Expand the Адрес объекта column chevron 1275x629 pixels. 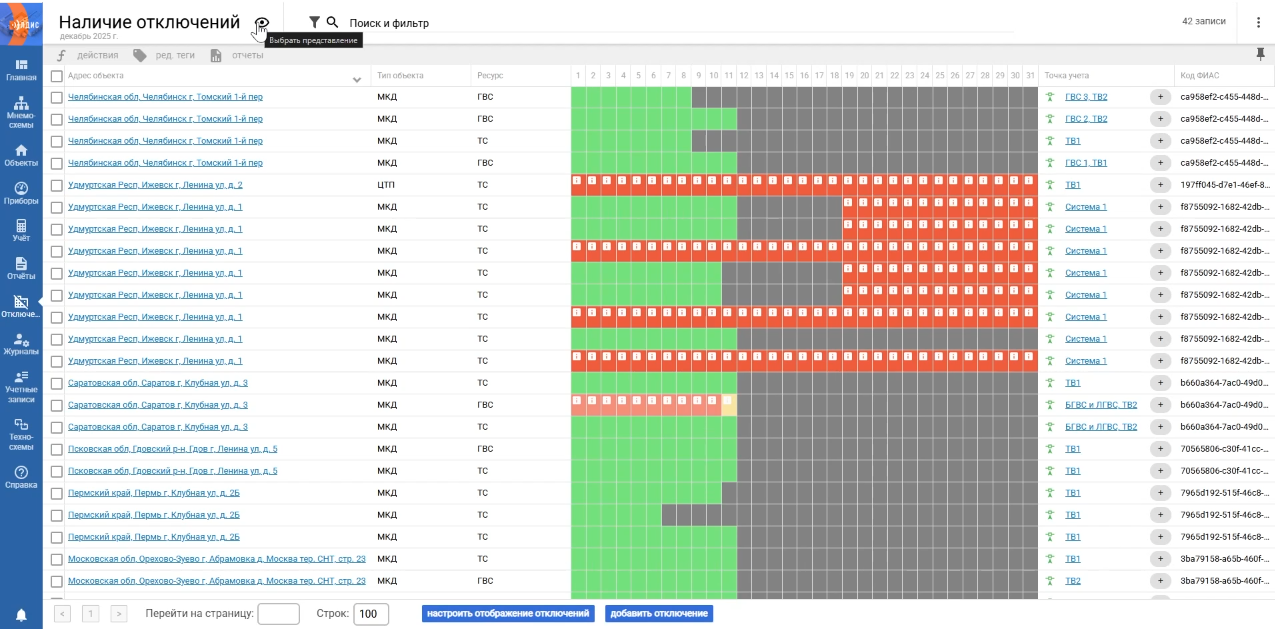tap(357, 79)
